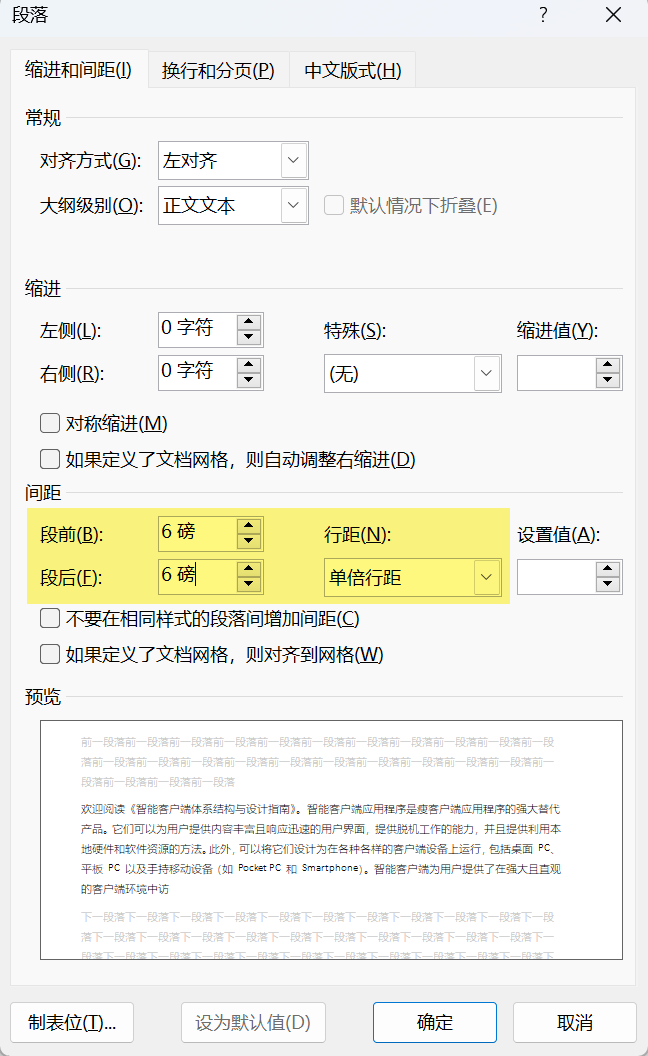Toggle the 默认情况下折叠 checkbox
Image resolution: width=648 pixels, height=1056 pixels.
point(333,205)
